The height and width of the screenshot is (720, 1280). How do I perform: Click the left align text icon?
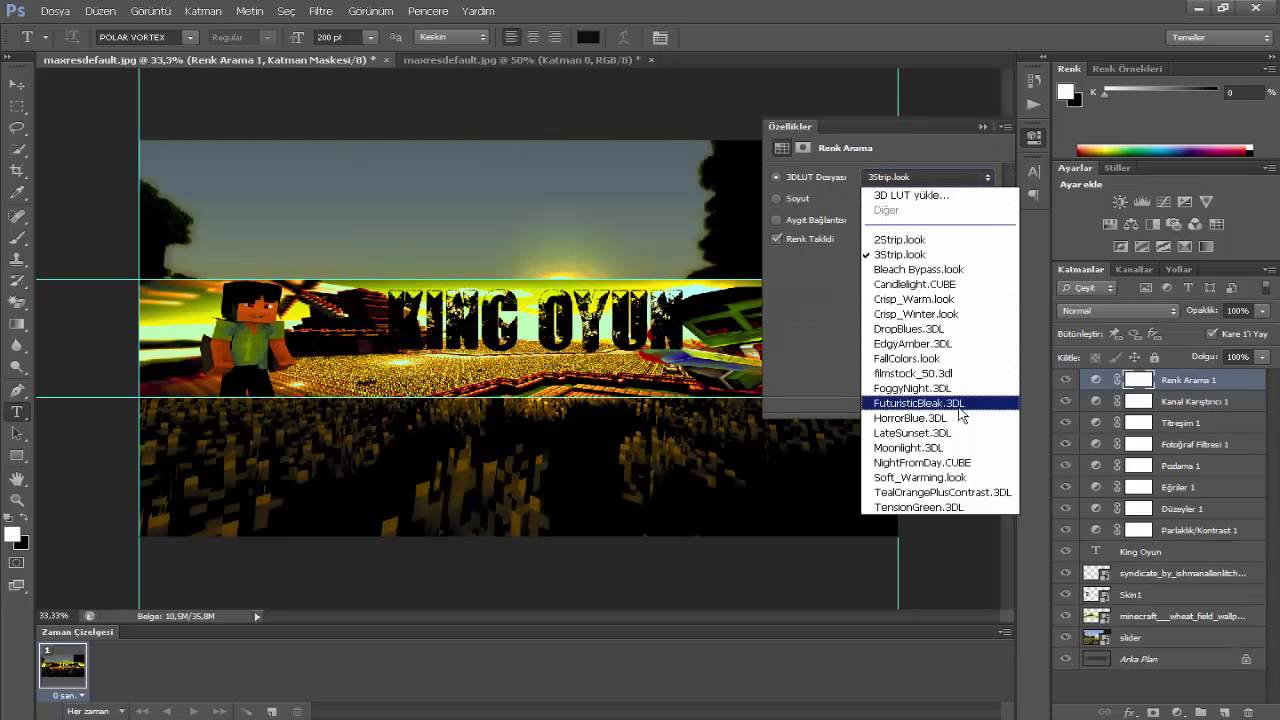(511, 37)
